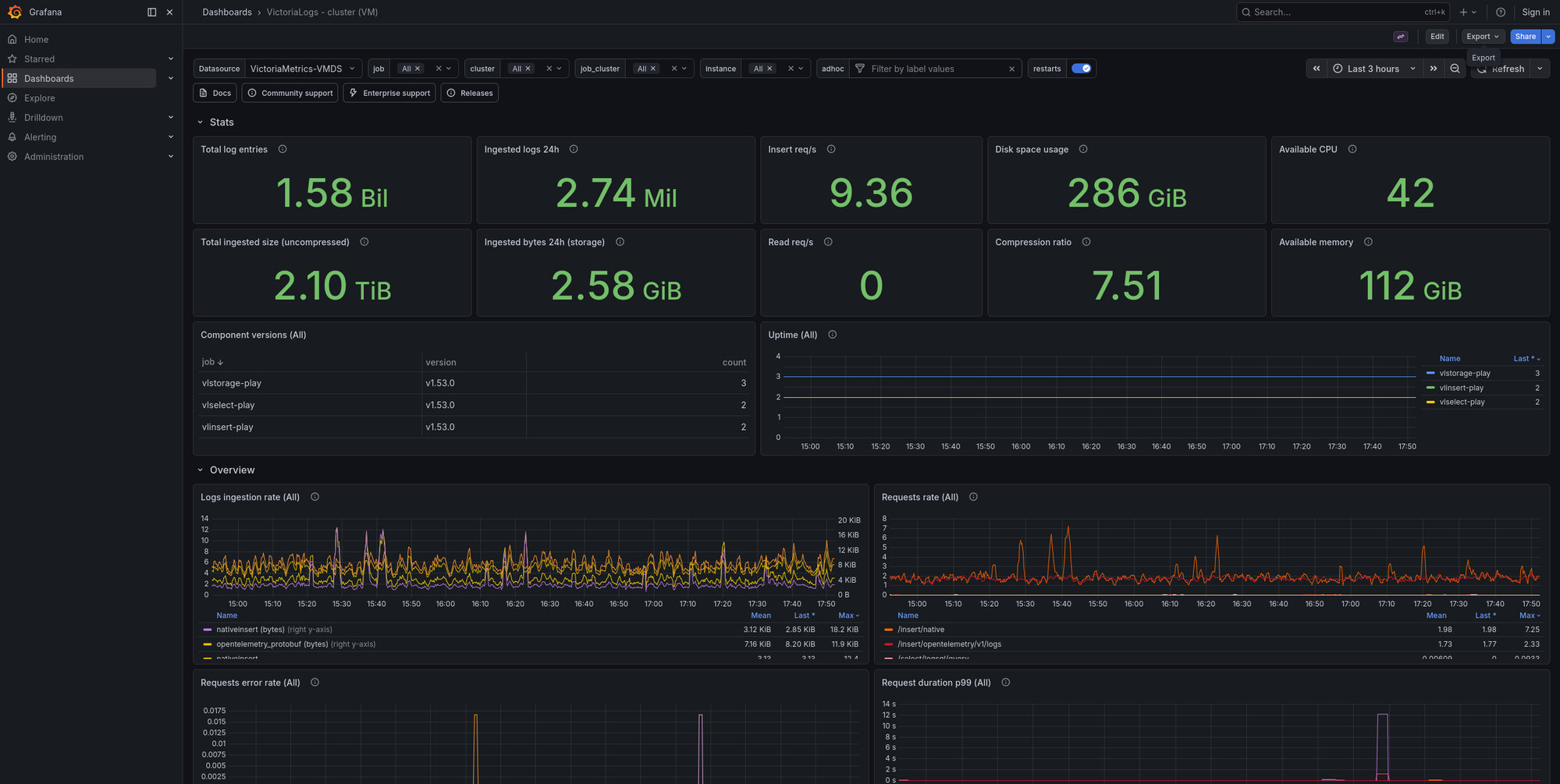This screenshot has width=1560, height=784.
Task: Expand the Starred menu section
Action: point(171,59)
